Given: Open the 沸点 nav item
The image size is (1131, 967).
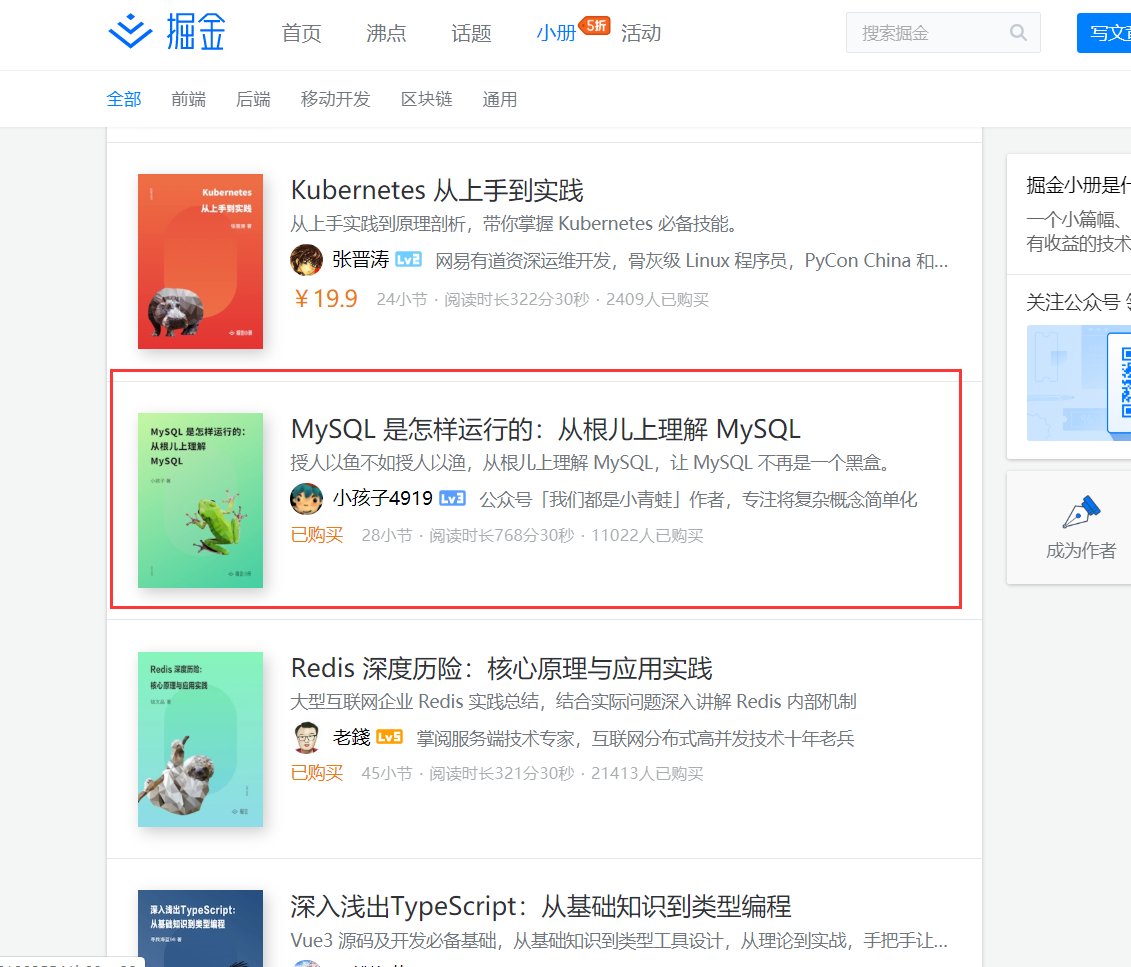Looking at the screenshot, I should (387, 33).
